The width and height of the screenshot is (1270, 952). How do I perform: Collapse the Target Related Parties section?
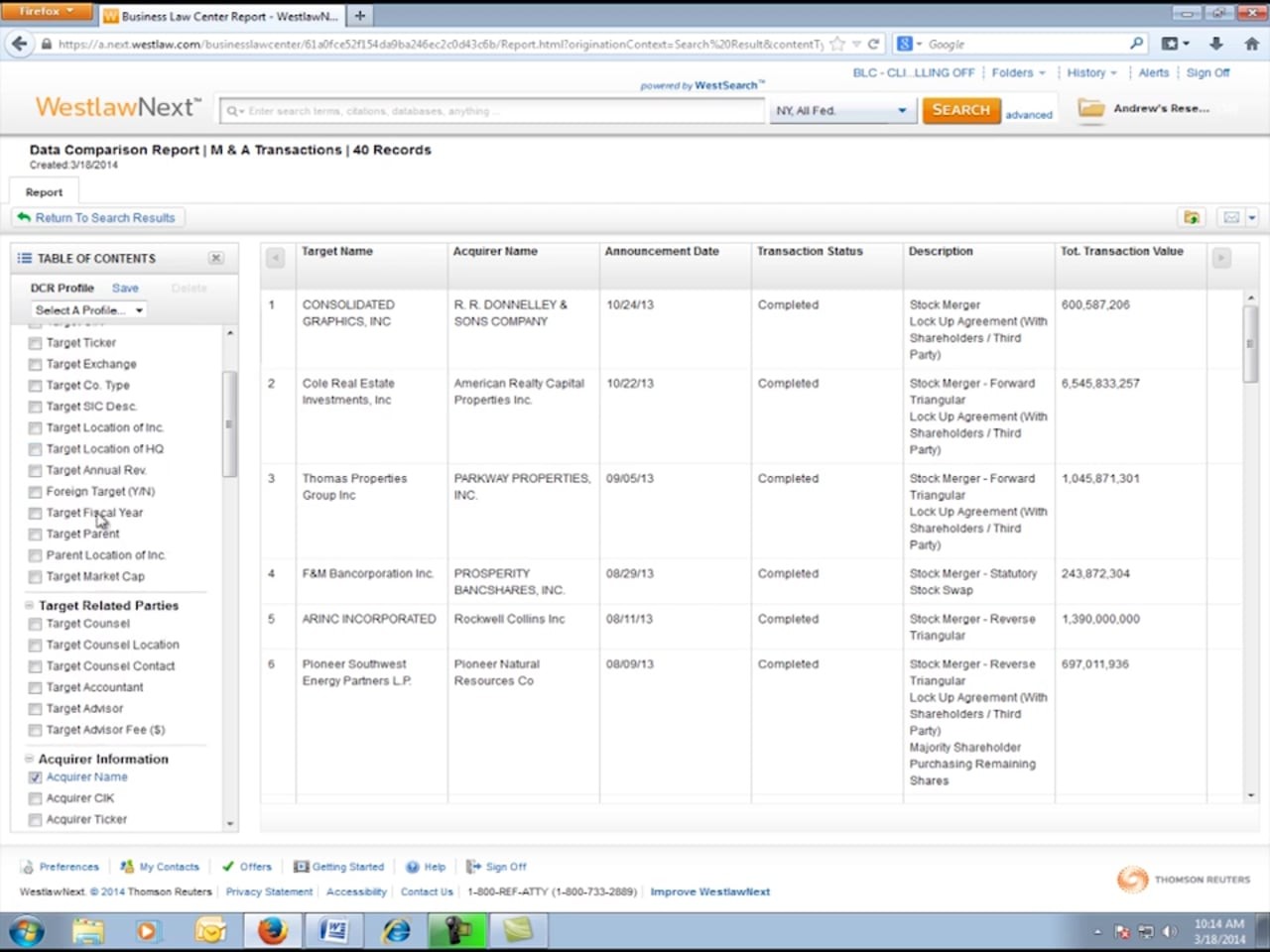point(29,605)
